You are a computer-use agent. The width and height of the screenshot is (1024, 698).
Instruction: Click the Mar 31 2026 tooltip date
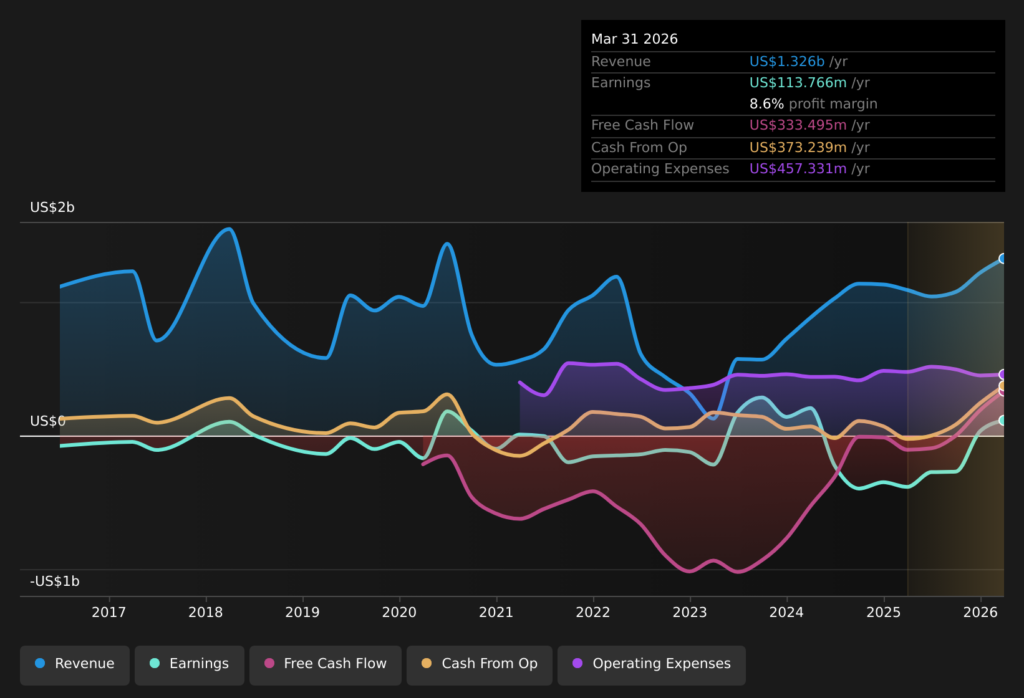point(634,39)
